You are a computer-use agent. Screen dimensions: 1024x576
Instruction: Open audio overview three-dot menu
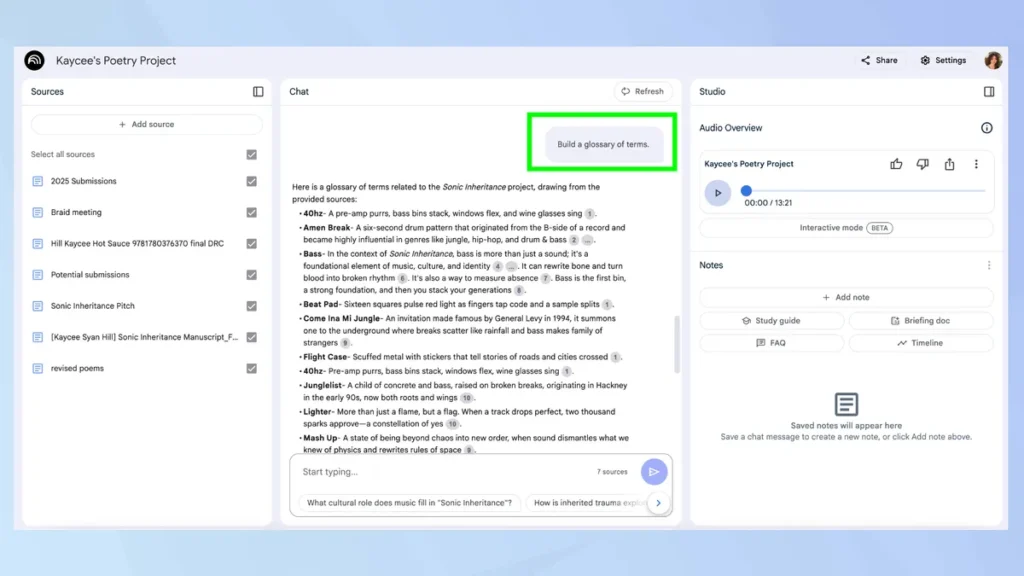click(976, 164)
